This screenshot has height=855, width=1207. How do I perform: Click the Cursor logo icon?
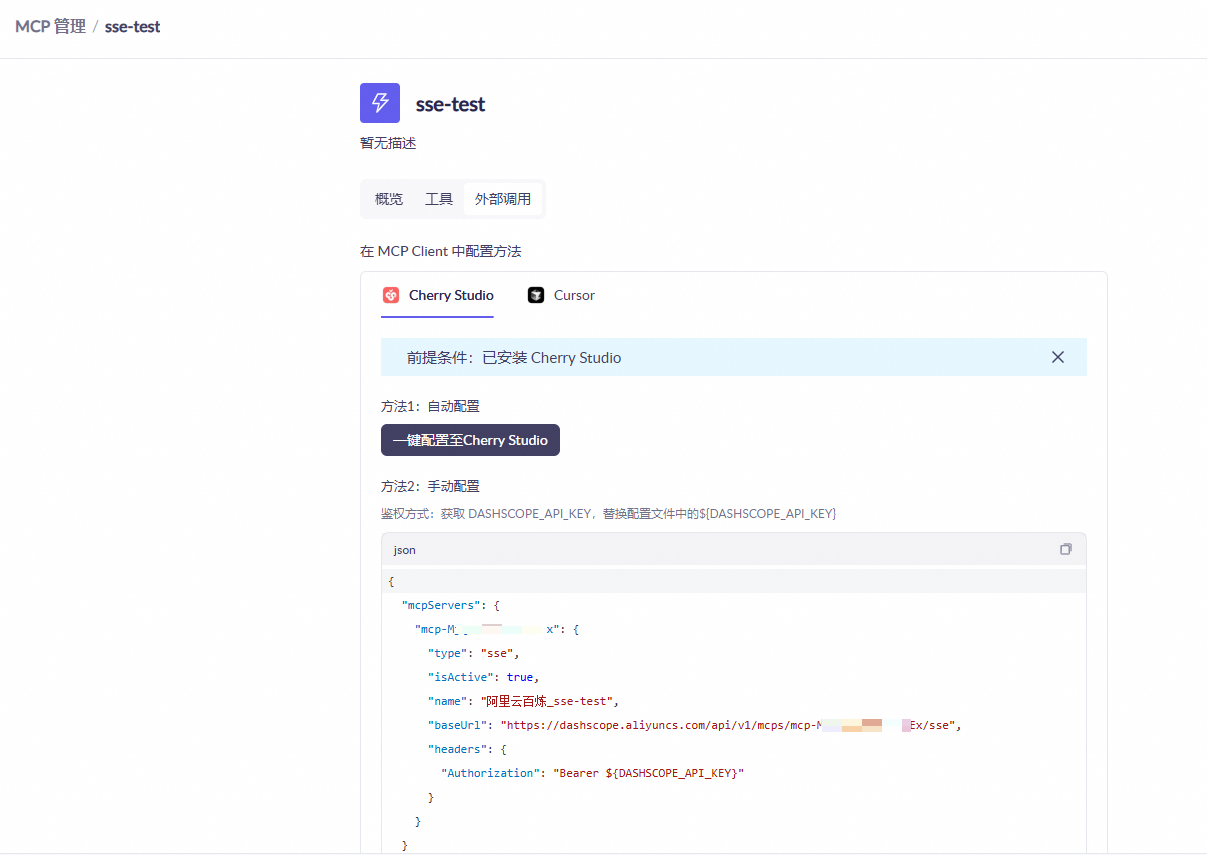click(x=536, y=295)
